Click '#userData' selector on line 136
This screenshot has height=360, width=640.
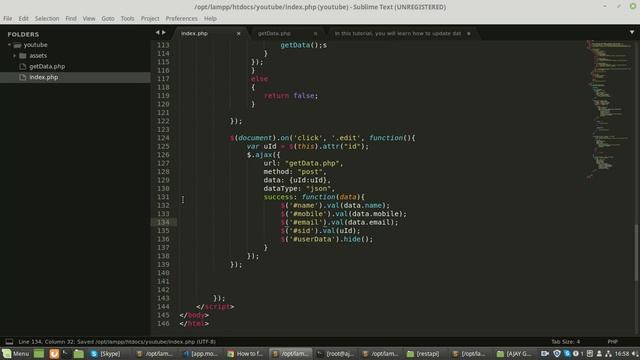(x=312, y=239)
